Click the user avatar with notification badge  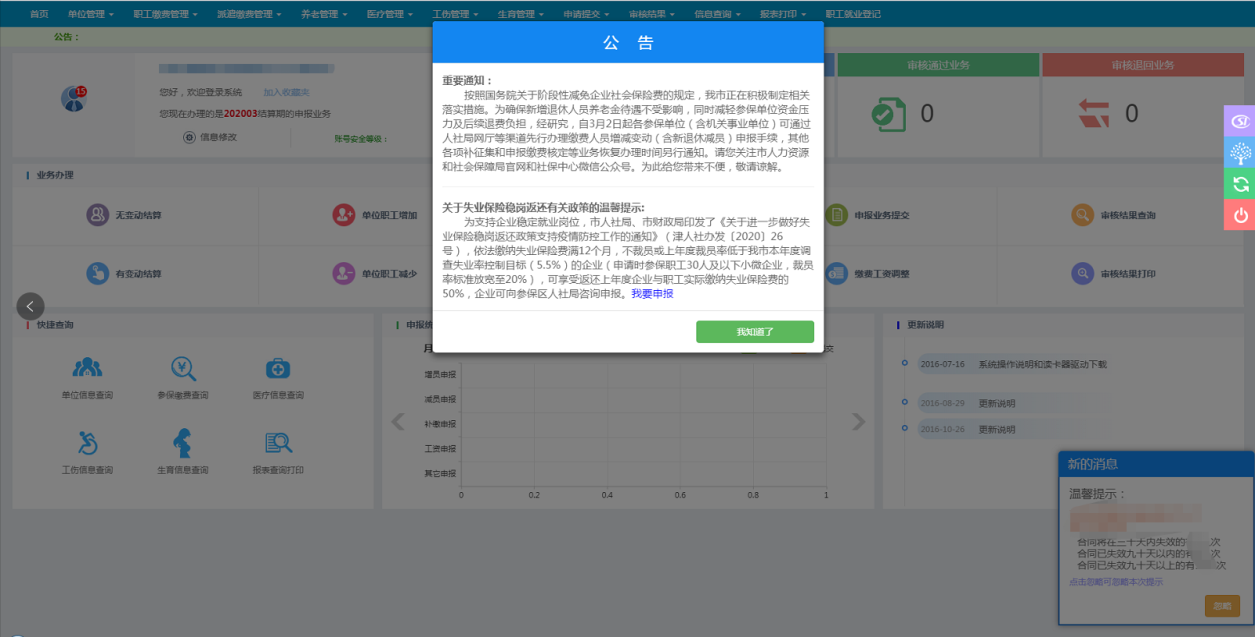pos(74,98)
